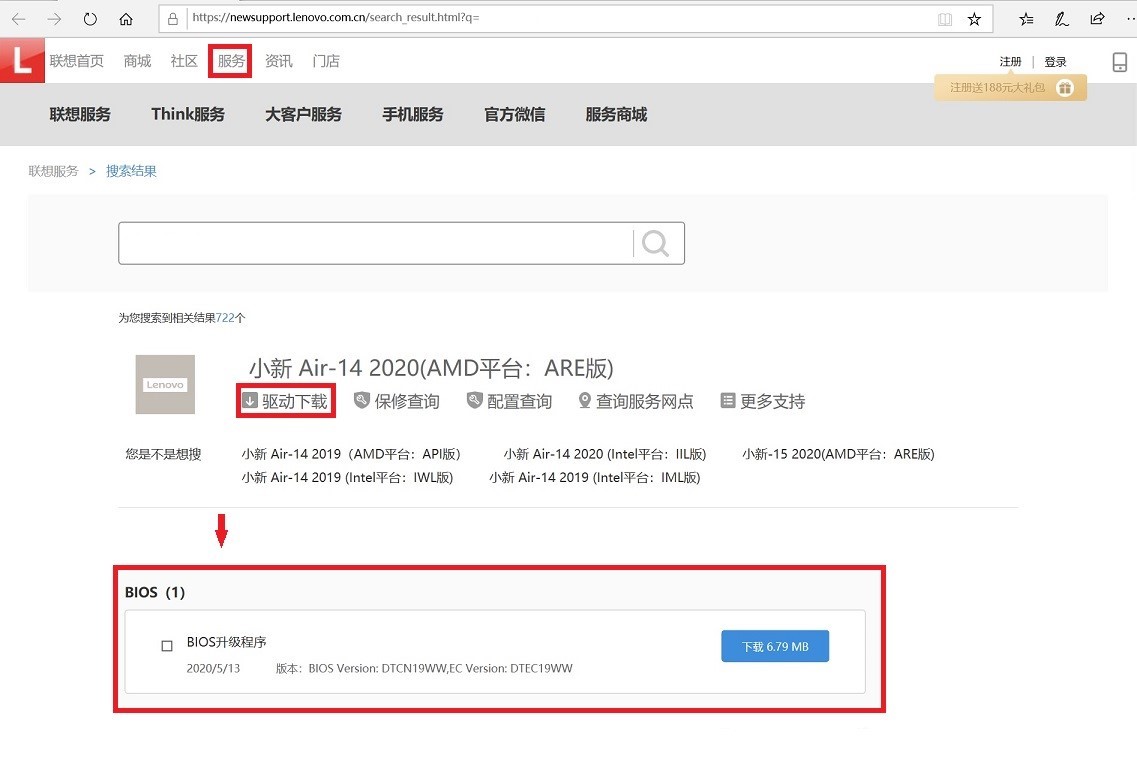Click the 配置查询 link
The width and height of the screenshot is (1137, 757).
point(519,401)
